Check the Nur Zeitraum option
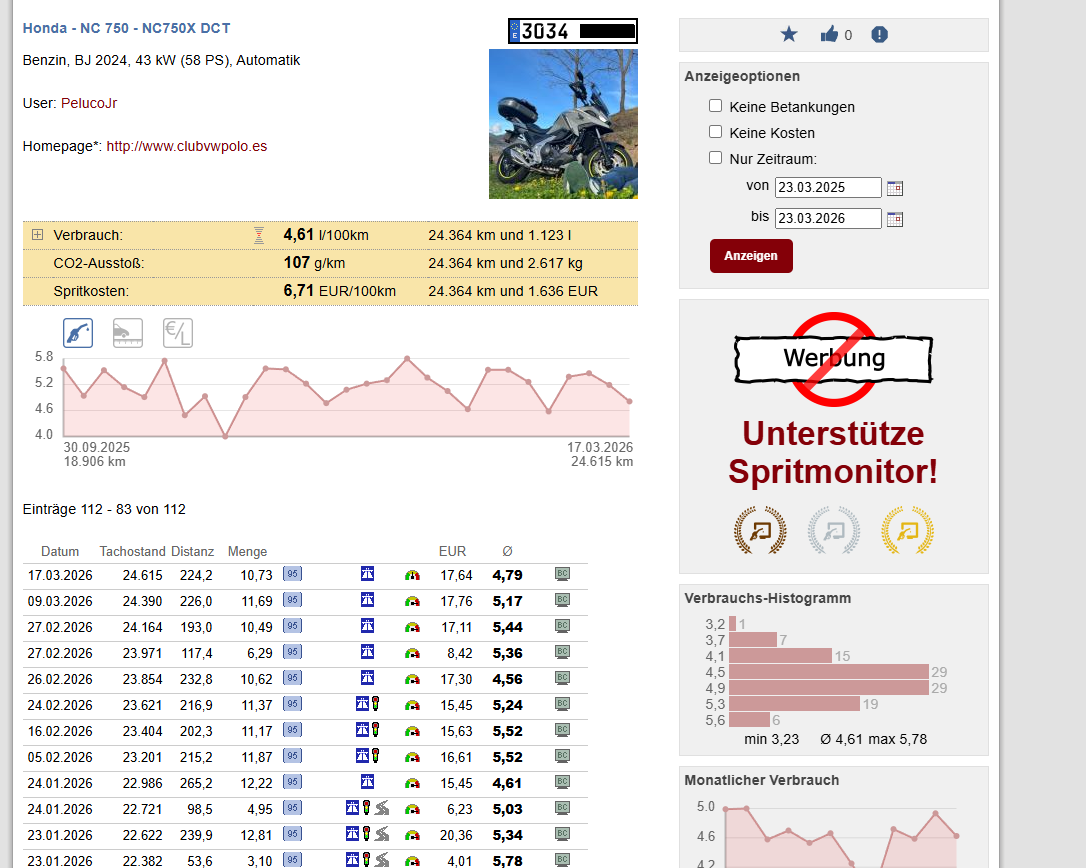The height and width of the screenshot is (868, 1086). point(715,158)
